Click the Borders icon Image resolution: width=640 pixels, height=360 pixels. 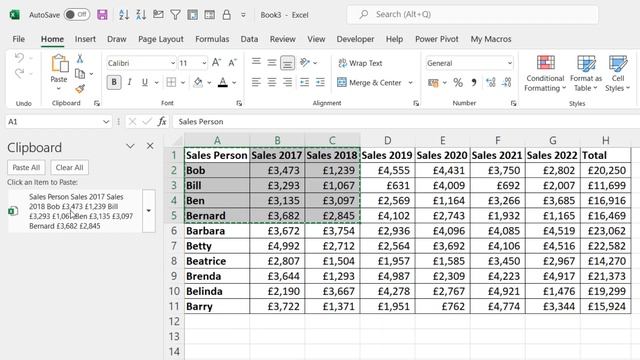click(171, 82)
